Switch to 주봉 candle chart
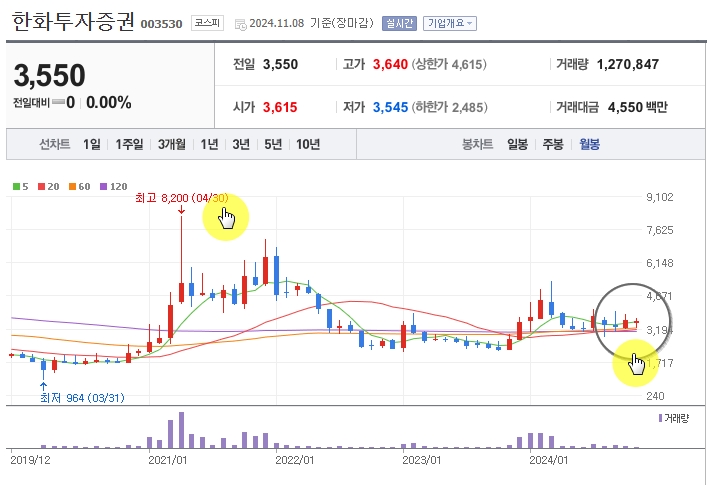The height and width of the screenshot is (485, 707). coord(553,144)
